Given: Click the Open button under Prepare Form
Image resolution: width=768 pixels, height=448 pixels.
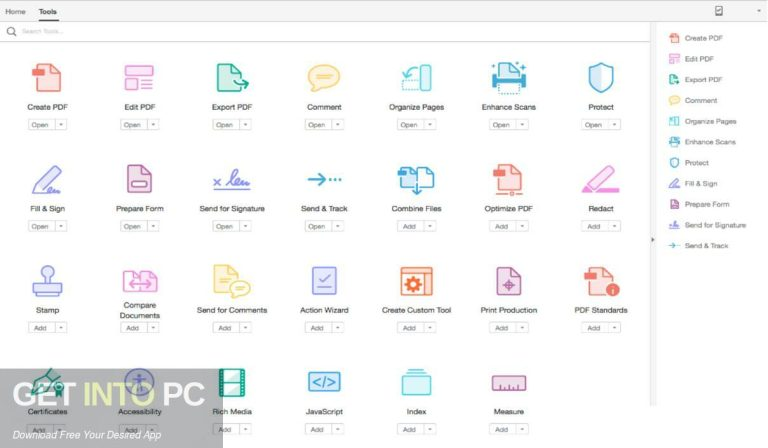Looking at the screenshot, I should pyautogui.click(x=133, y=226).
